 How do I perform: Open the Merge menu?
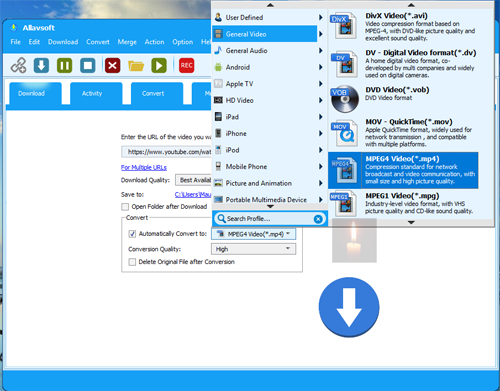tap(127, 42)
